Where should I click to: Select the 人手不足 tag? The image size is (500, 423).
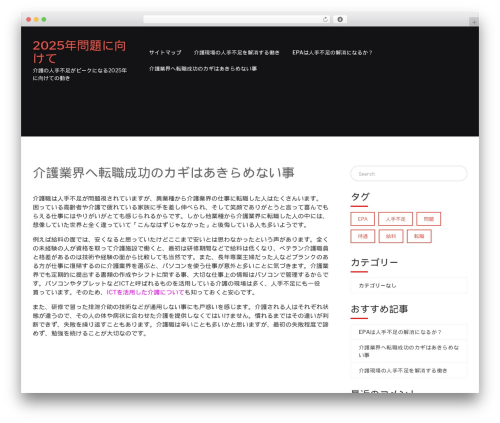pos(395,219)
